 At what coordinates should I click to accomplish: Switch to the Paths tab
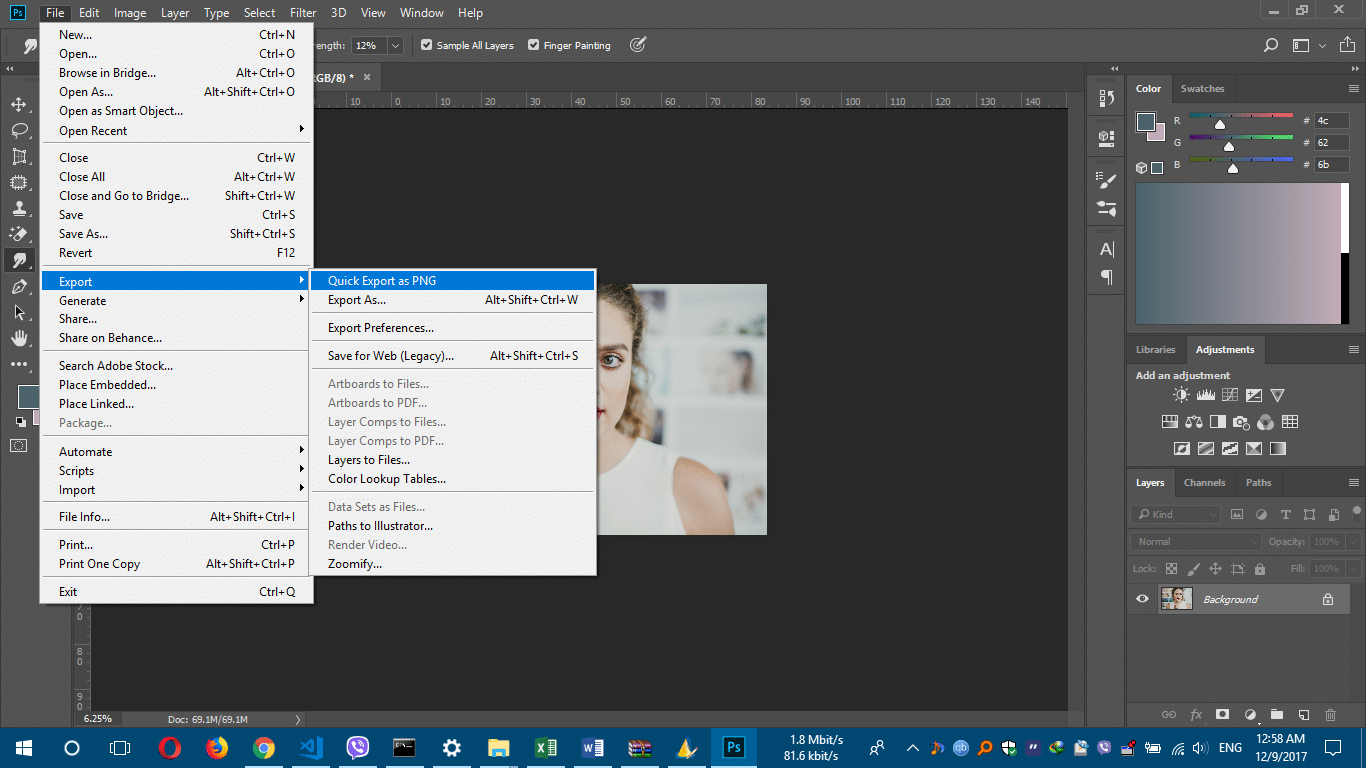1258,482
